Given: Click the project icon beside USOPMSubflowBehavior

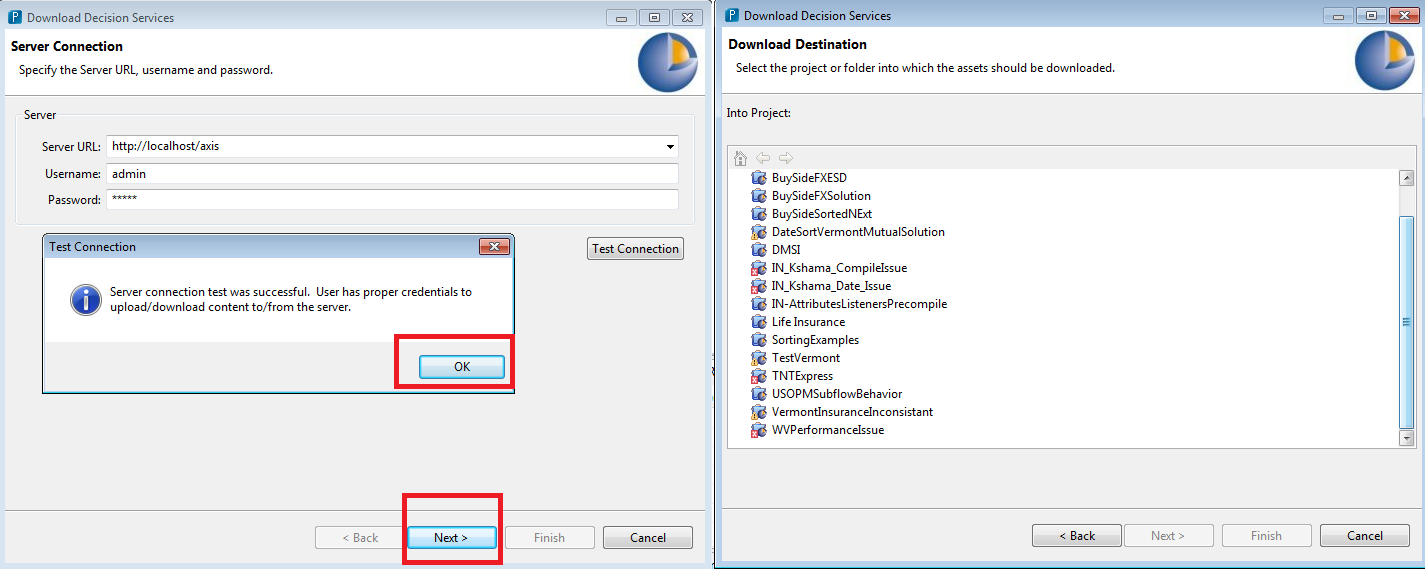Looking at the screenshot, I should 759,394.
